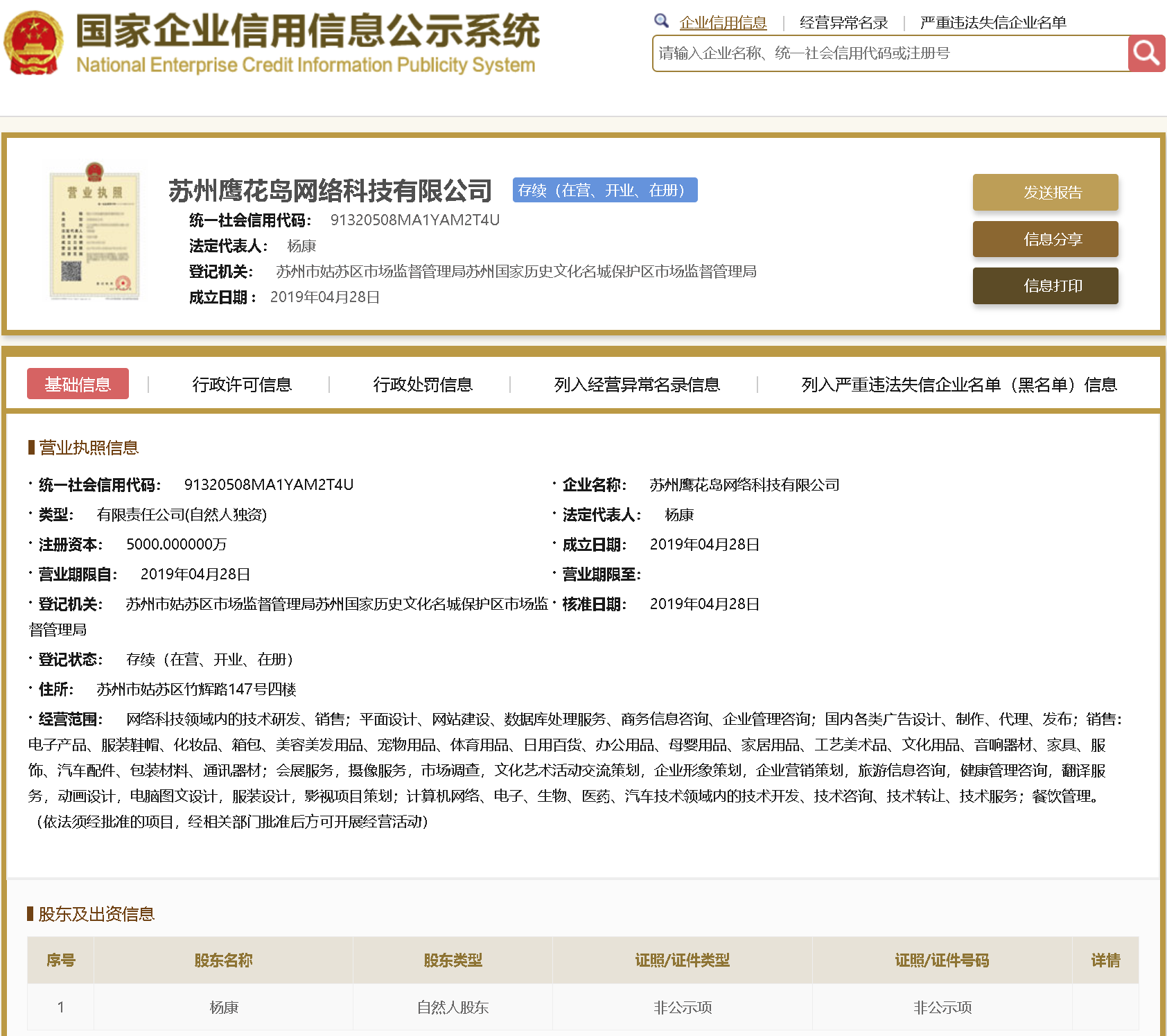Choose the 严重违法失信企业名单 search category
The image size is (1167, 1036).
point(992,23)
